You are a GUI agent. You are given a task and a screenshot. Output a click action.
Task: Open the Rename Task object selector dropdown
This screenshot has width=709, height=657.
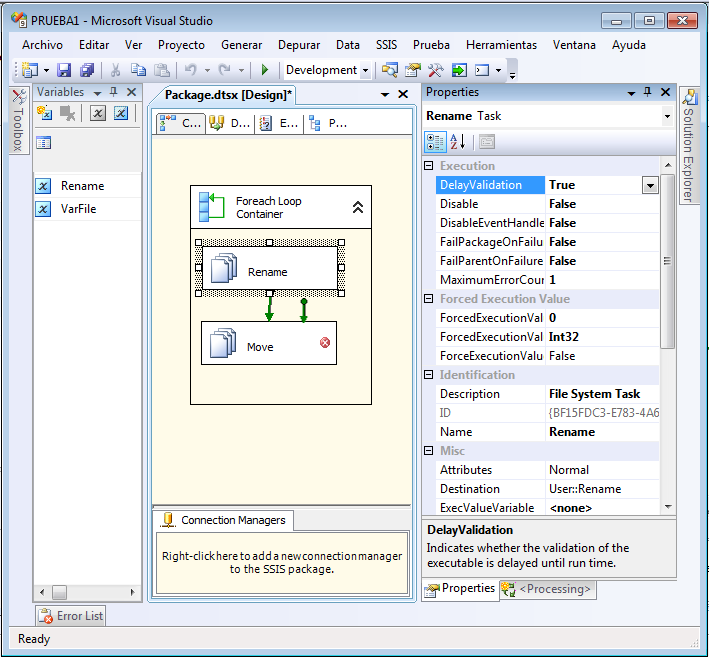pyautogui.click(x=667, y=116)
